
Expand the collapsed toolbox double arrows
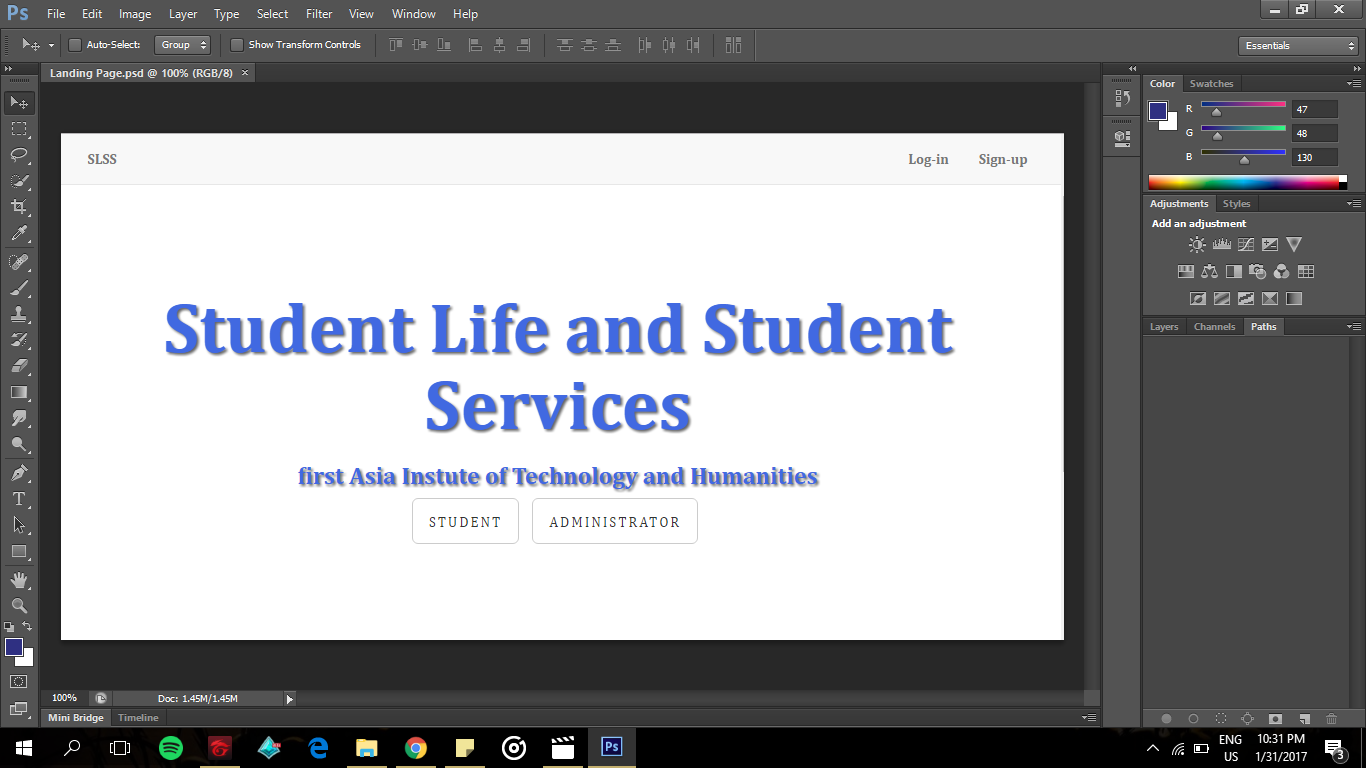(9, 68)
